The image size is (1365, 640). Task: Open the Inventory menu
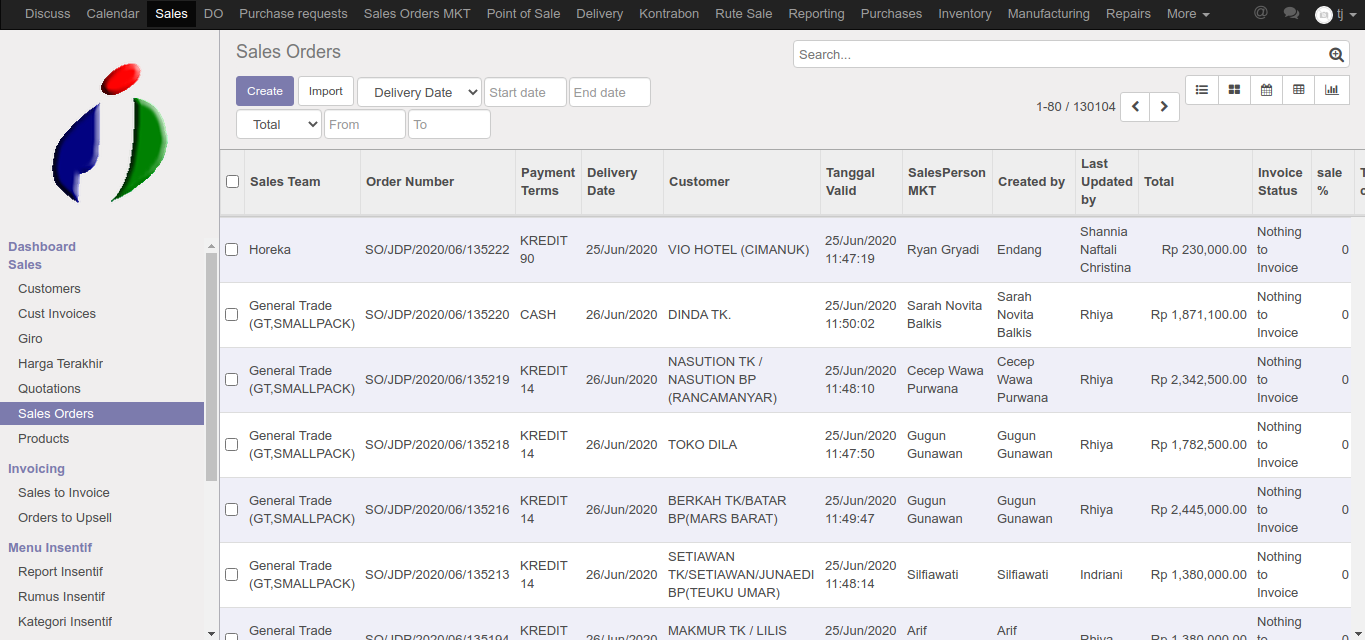pos(964,14)
